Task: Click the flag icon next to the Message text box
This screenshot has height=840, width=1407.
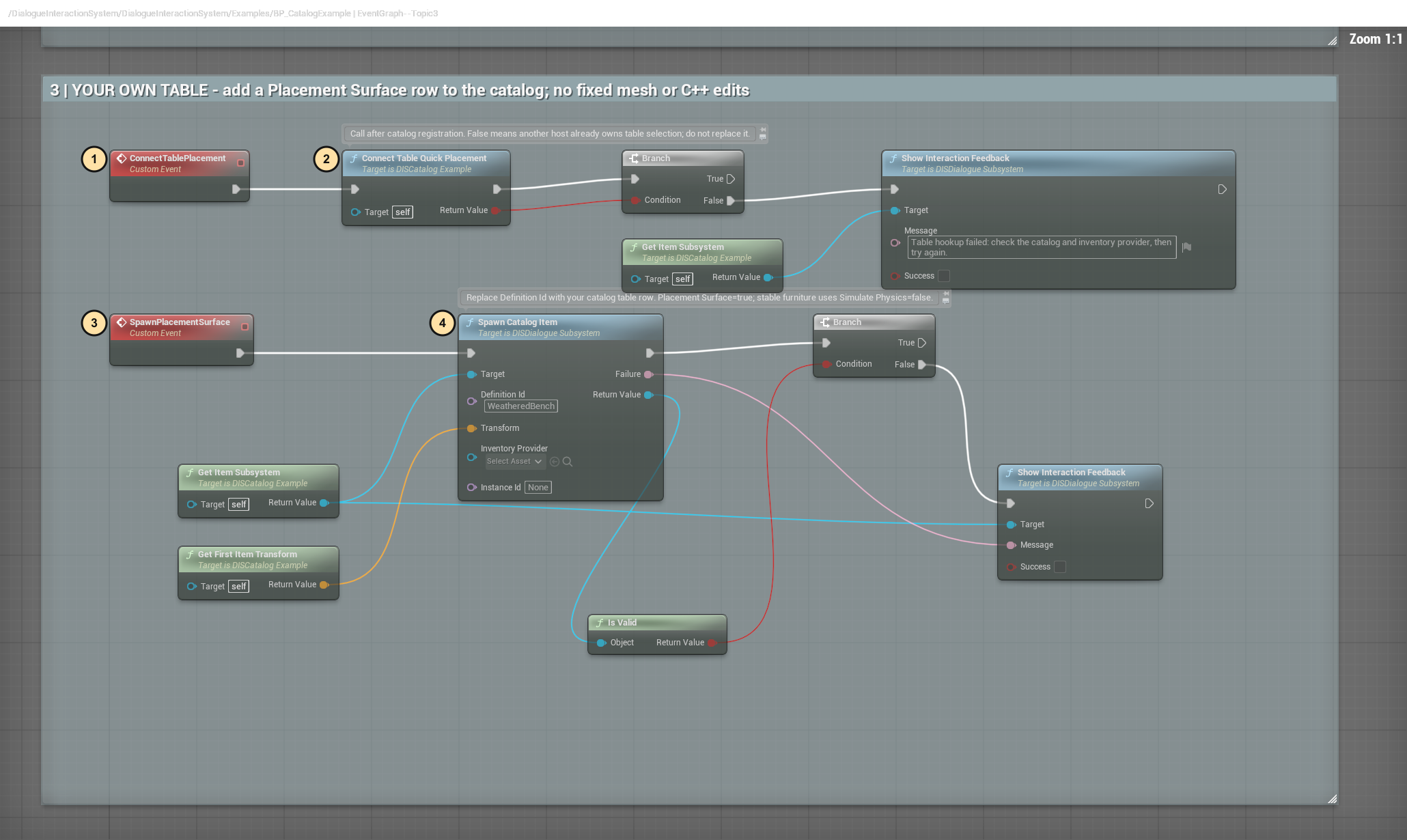Action: [x=1187, y=247]
